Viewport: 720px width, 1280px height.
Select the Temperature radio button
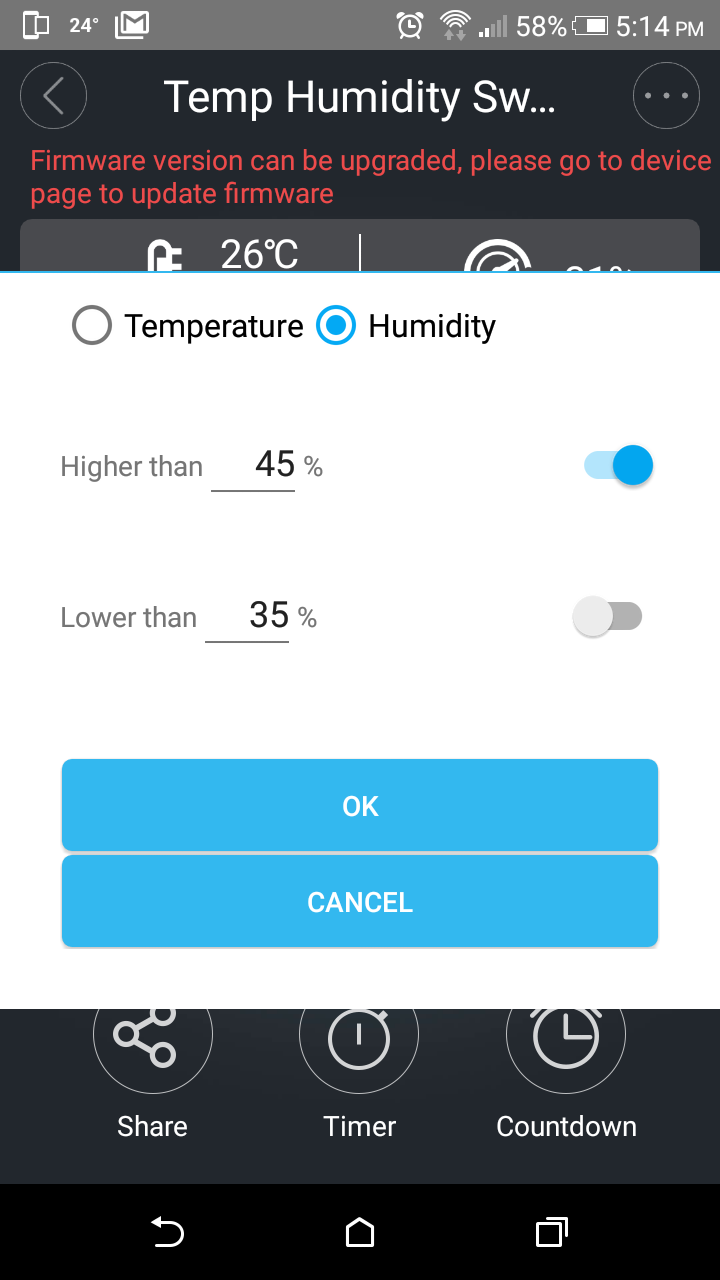(x=91, y=326)
